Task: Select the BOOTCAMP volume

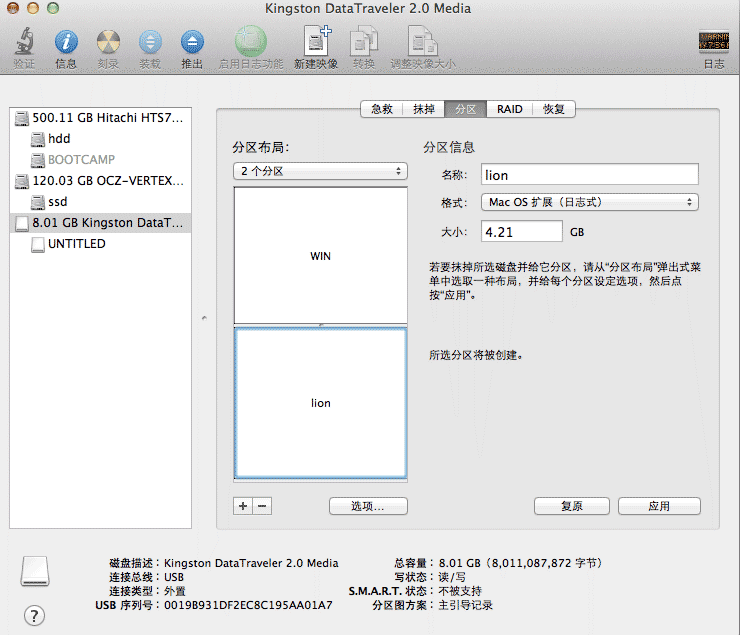Action: (100, 159)
